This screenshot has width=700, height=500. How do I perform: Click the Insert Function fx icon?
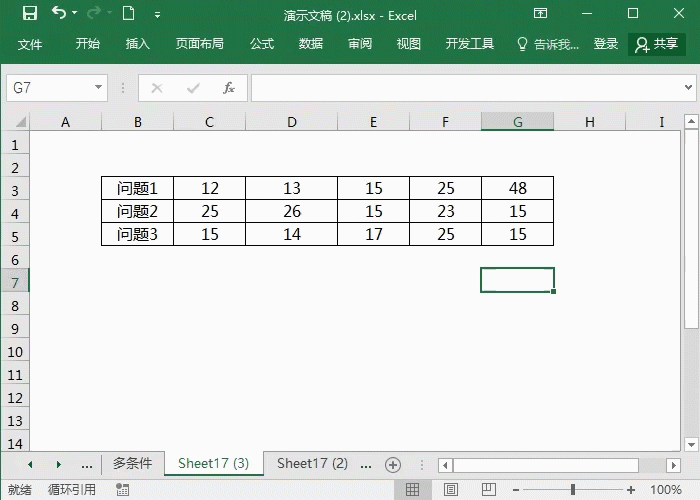(228, 88)
